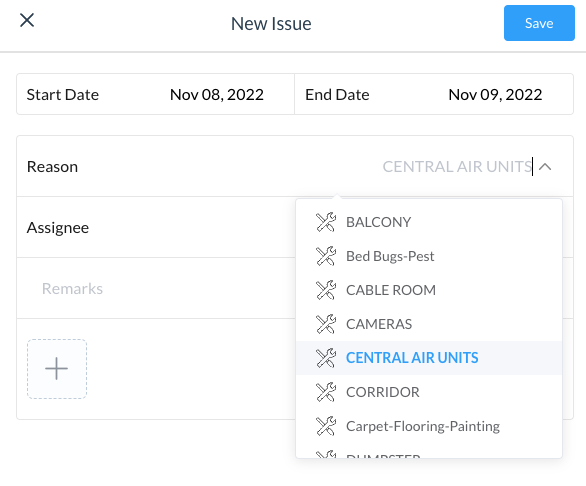Click the wrench icon beside BALCONY
The image size is (586, 486).
click(x=326, y=222)
